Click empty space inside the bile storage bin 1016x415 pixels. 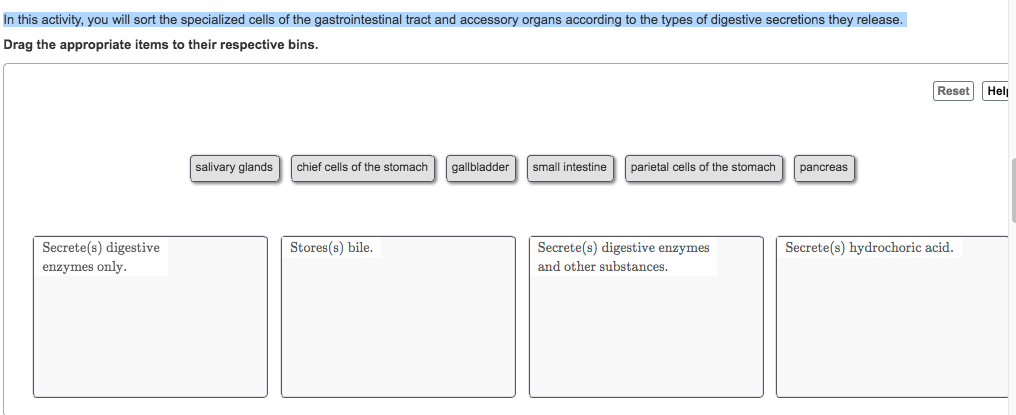click(398, 340)
